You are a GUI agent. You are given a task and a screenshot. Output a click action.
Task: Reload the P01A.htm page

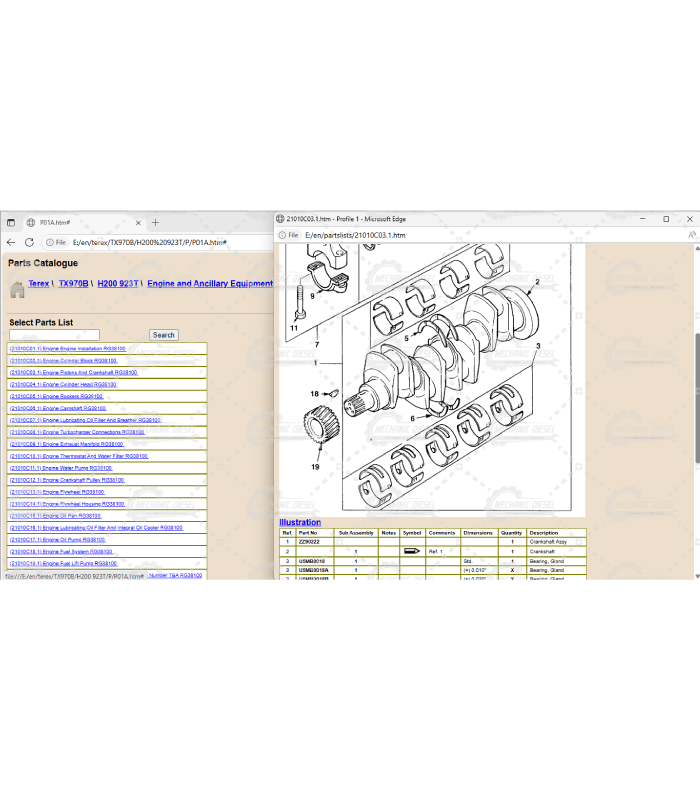click(x=29, y=242)
